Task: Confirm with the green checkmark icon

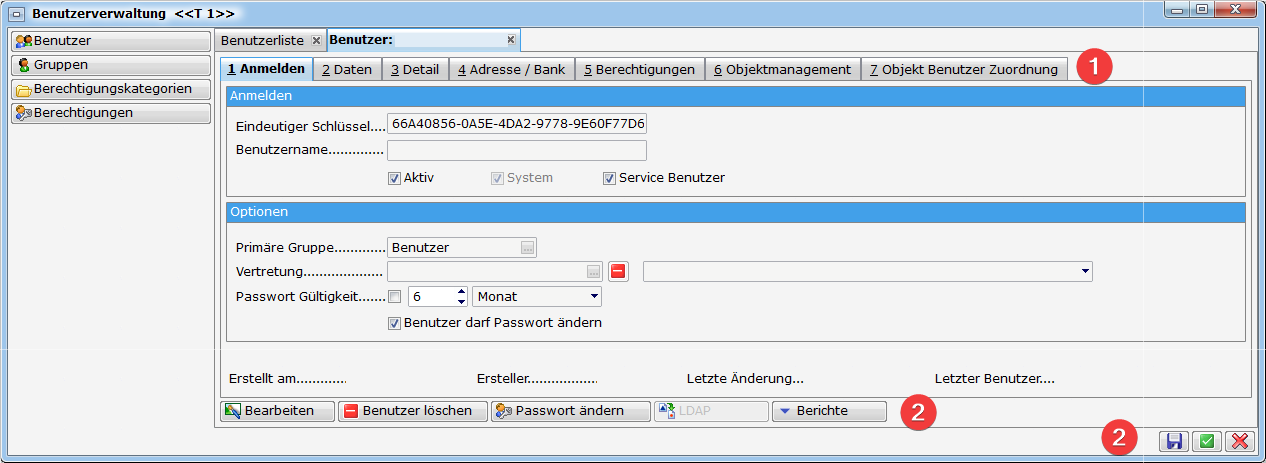Action: 1207,441
